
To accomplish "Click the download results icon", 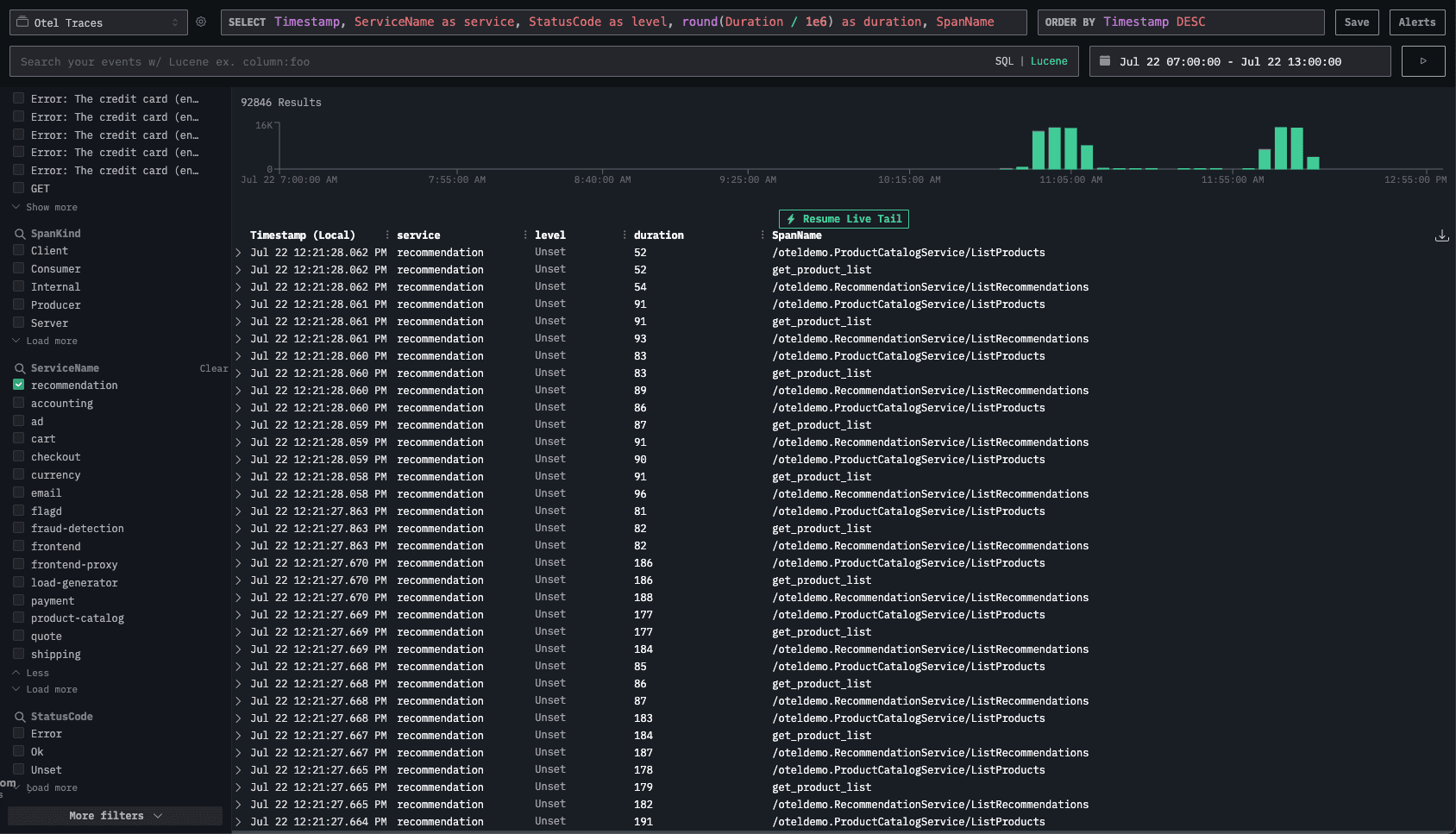I will click(x=1441, y=235).
